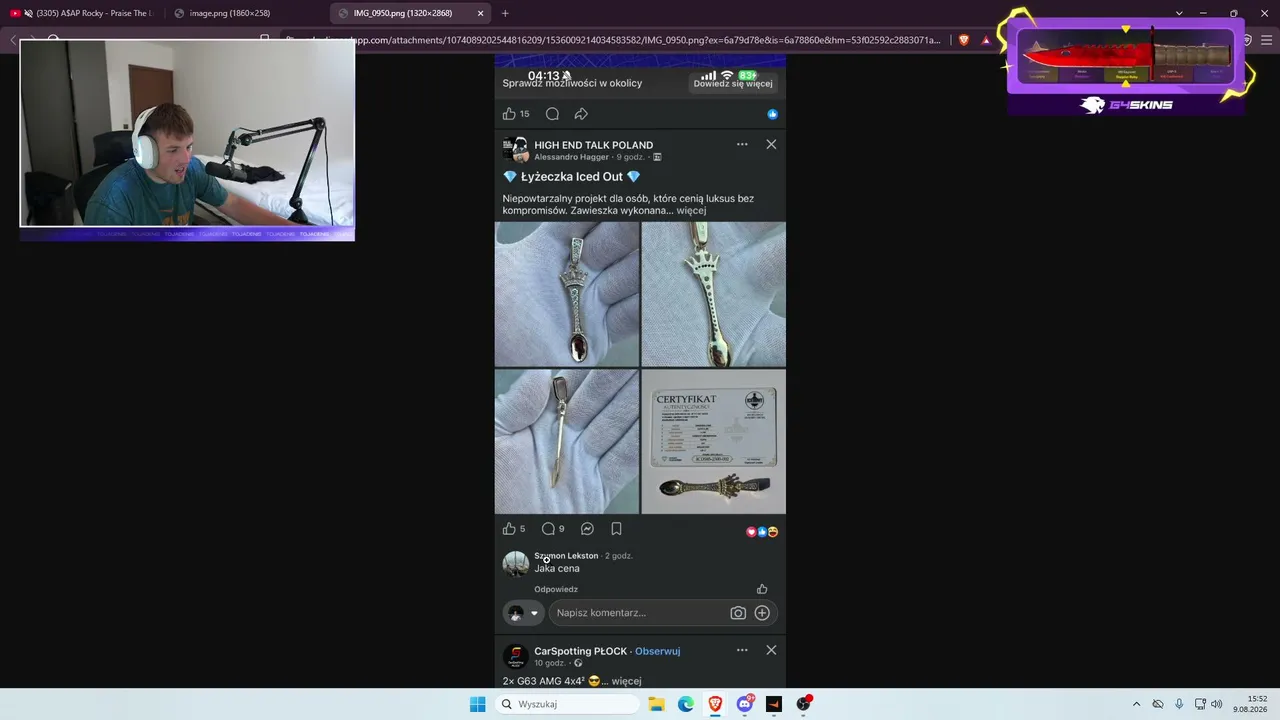Viewport: 1280px width, 720px height.
Task: Open Szymon Lekston's name link
Action: click(566, 556)
